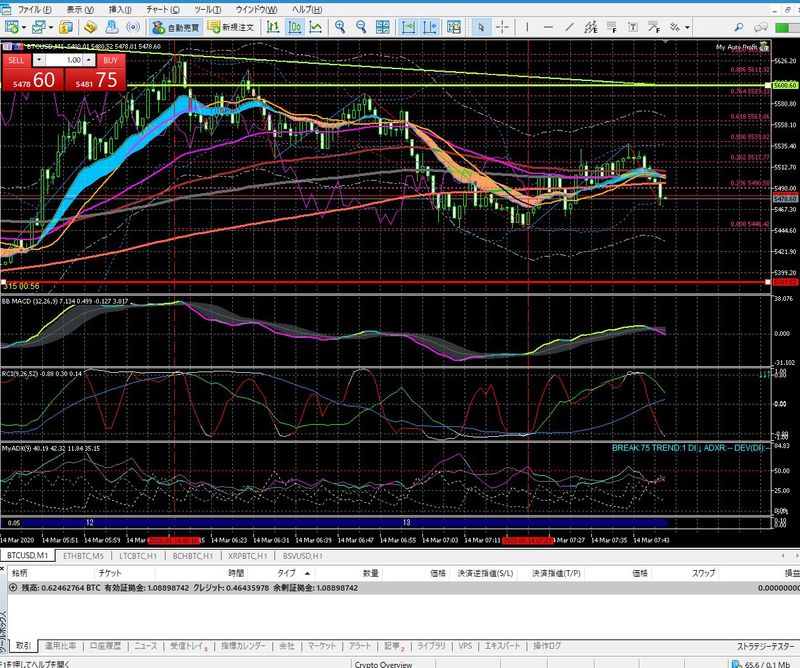Click the 新規注文 new order button
Screen dimensions: 800x668
[x=231, y=27]
